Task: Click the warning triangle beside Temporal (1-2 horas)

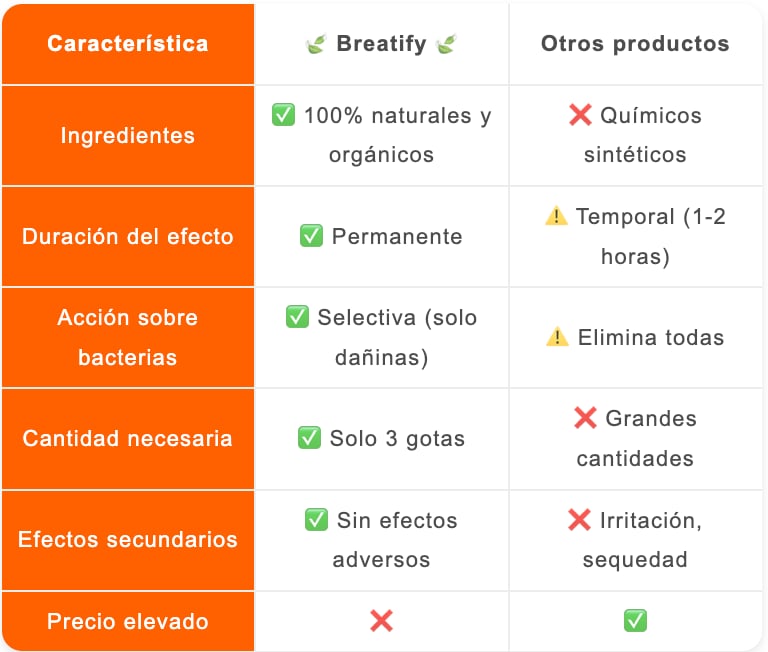Action: (x=556, y=216)
